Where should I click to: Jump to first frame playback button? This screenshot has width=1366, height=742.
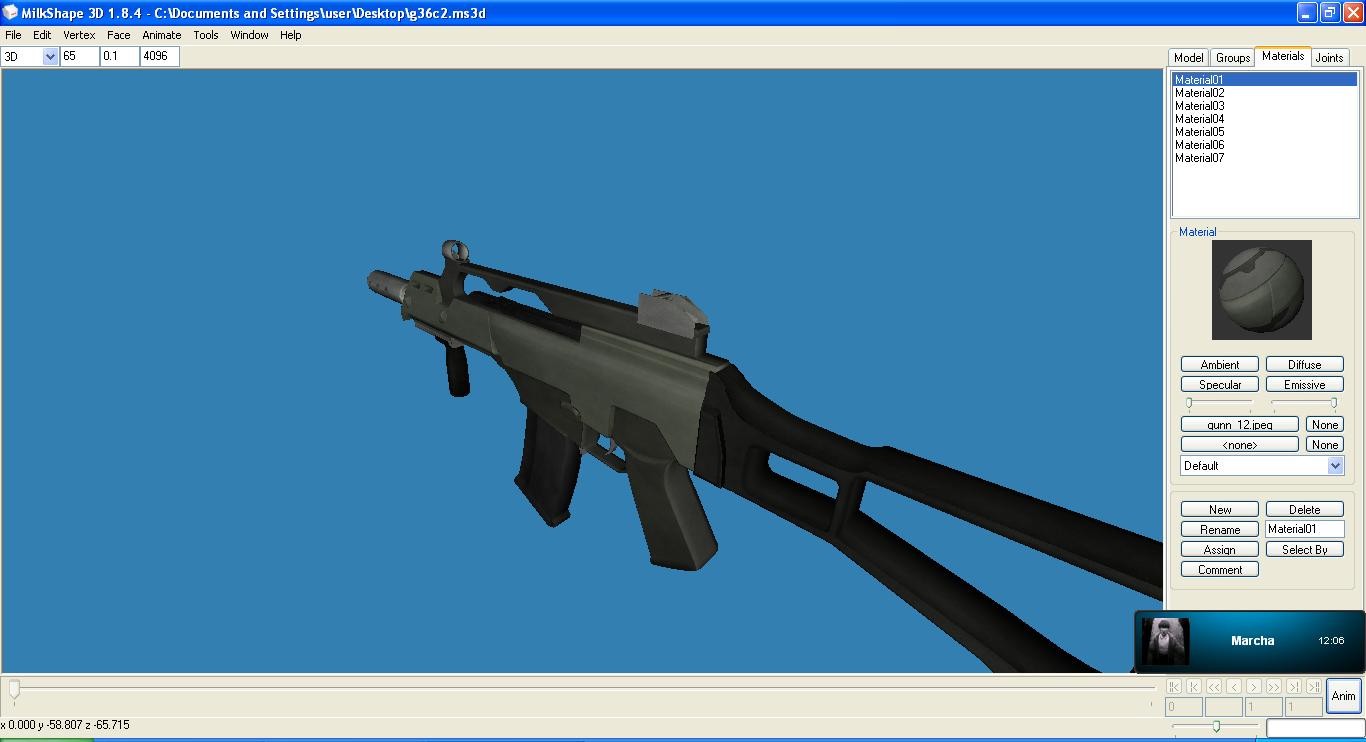pos(1174,687)
